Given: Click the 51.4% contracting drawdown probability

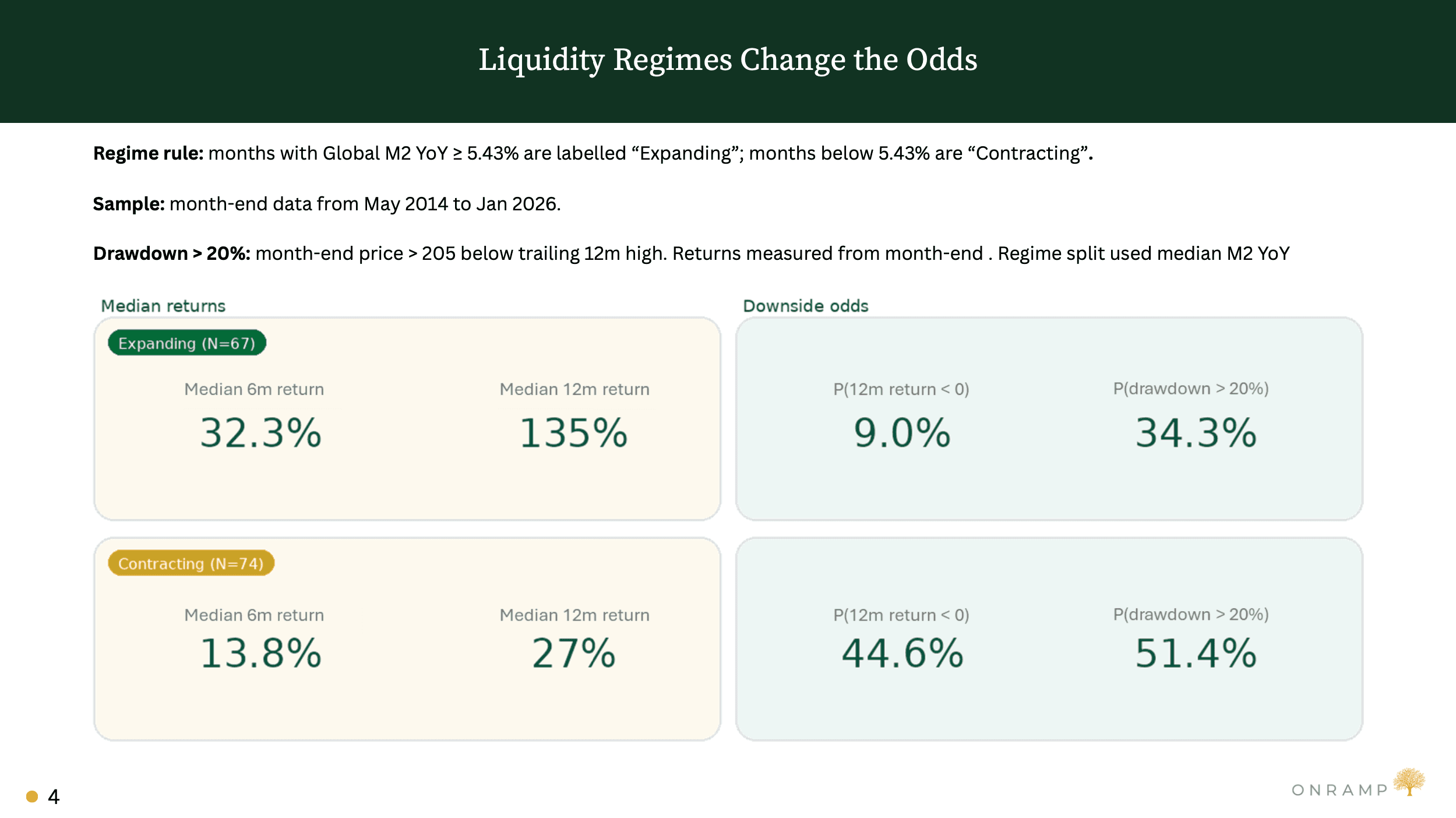Looking at the screenshot, I should point(1196,654).
